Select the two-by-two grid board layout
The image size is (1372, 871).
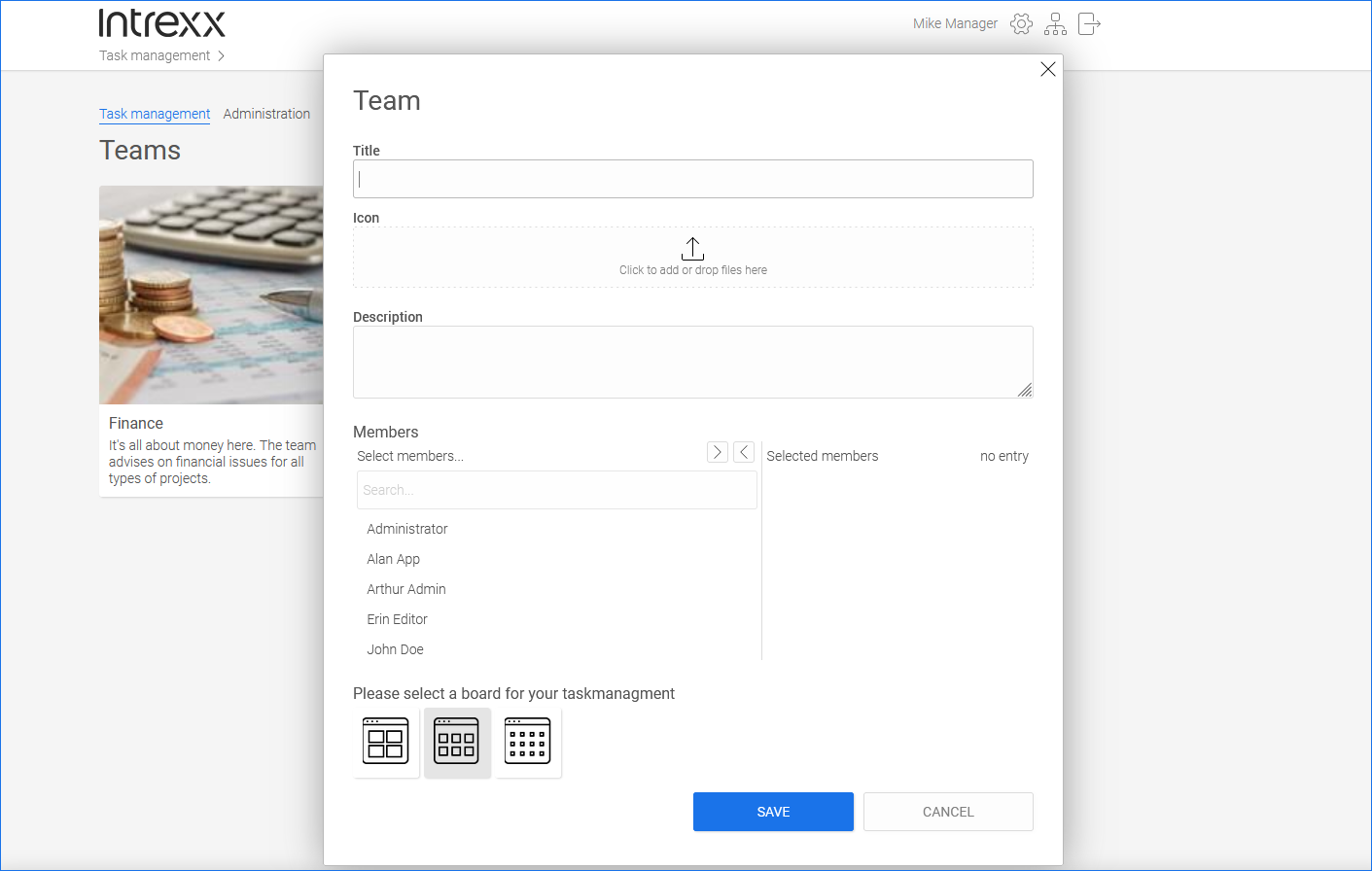click(x=386, y=742)
